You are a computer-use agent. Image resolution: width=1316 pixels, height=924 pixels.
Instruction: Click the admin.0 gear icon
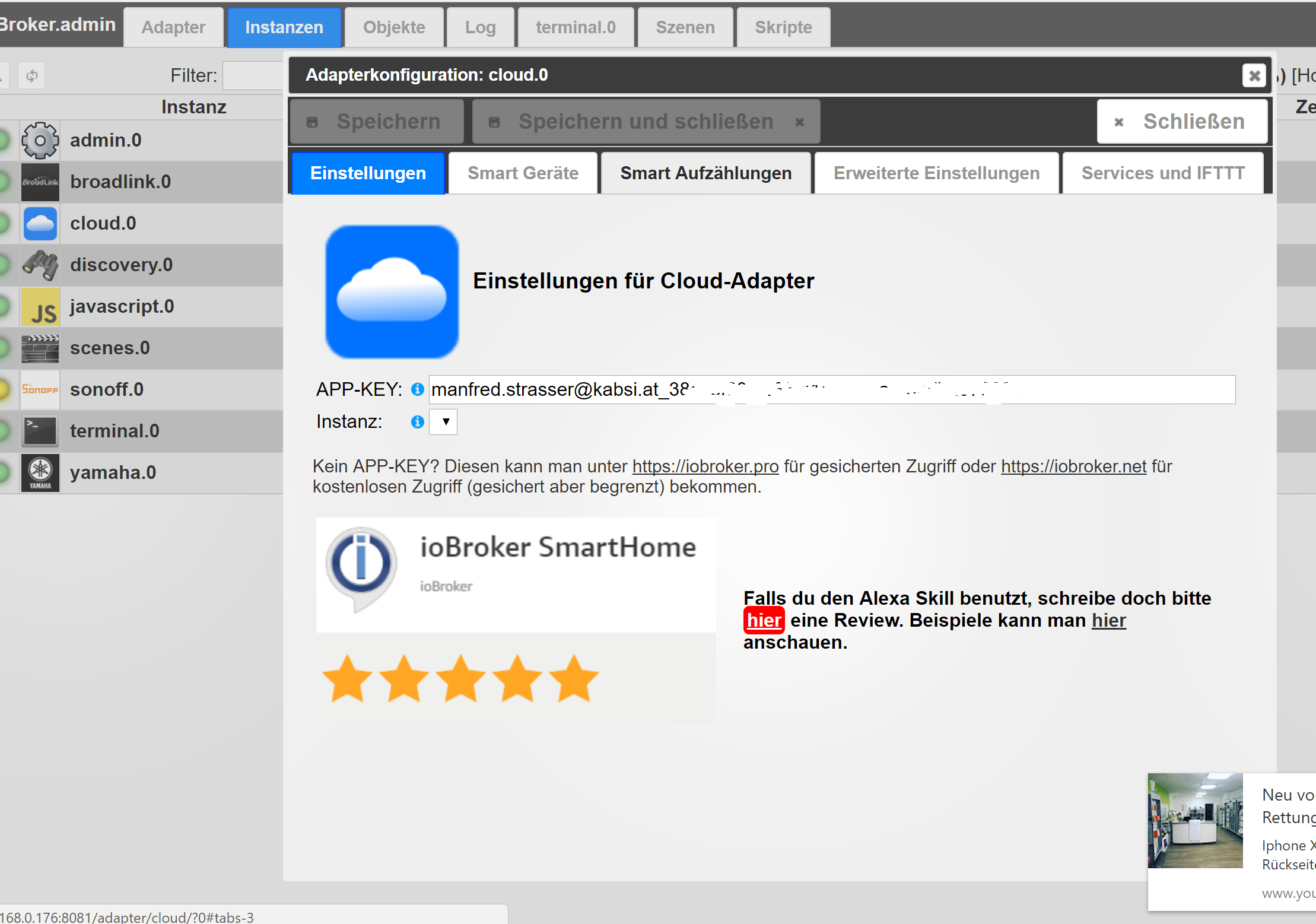coord(40,141)
